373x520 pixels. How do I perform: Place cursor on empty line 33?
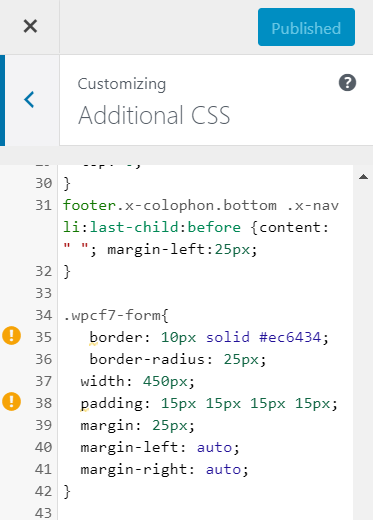coord(205,293)
